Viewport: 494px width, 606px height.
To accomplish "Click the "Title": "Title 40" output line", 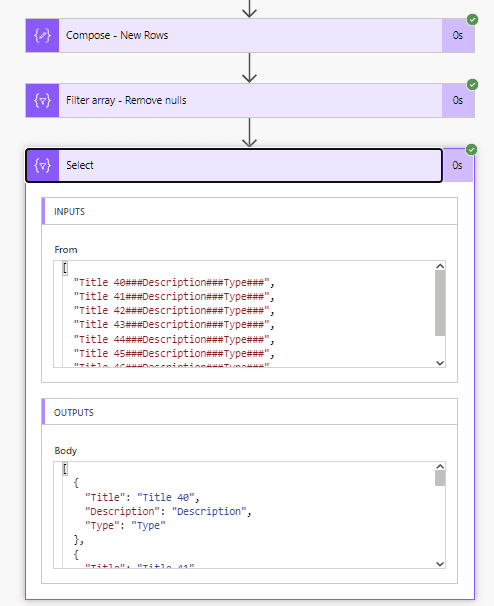I will 142,497.
